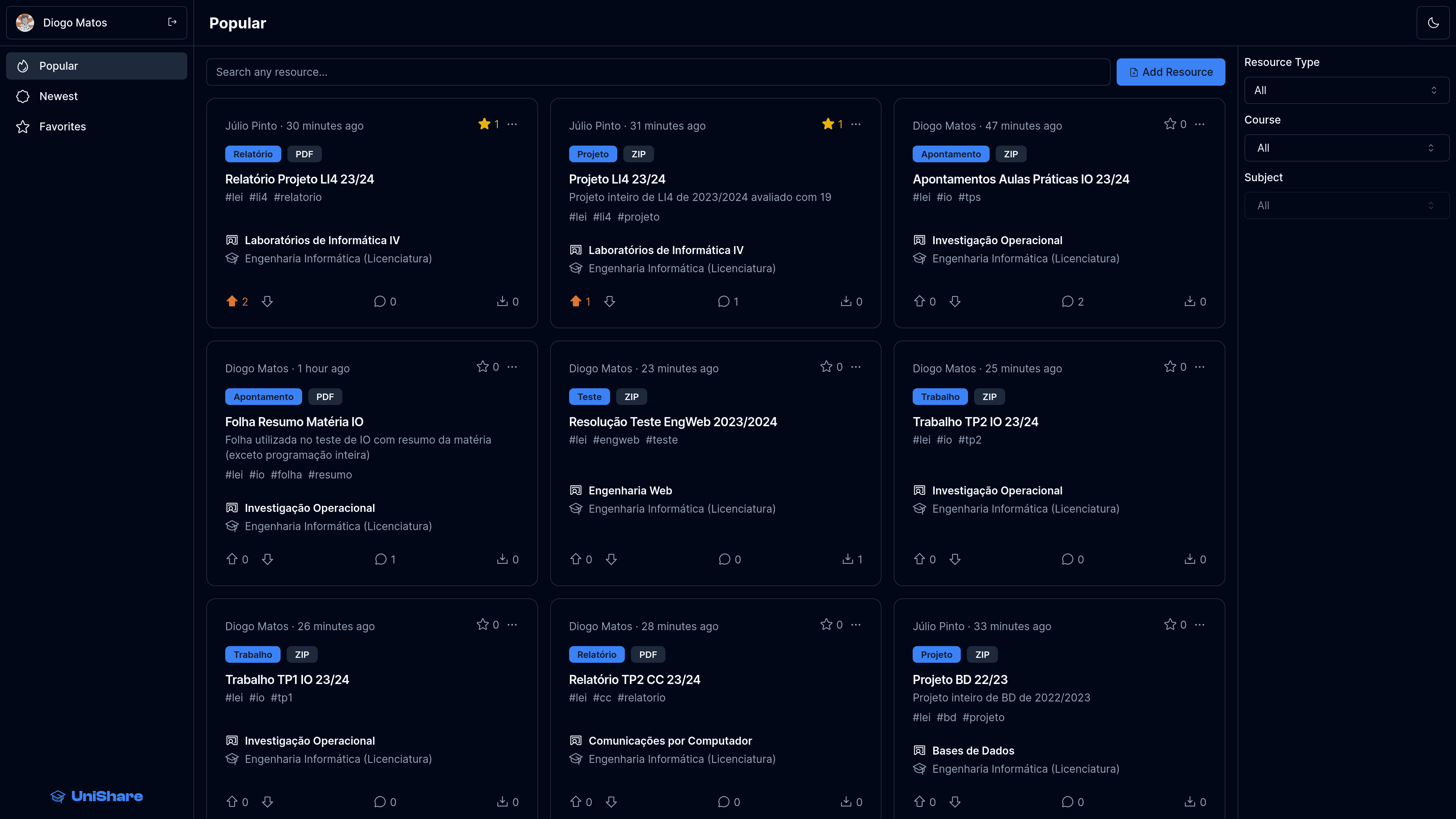Open comments on Relatório Projeto LI4 23/24

pos(385,301)
